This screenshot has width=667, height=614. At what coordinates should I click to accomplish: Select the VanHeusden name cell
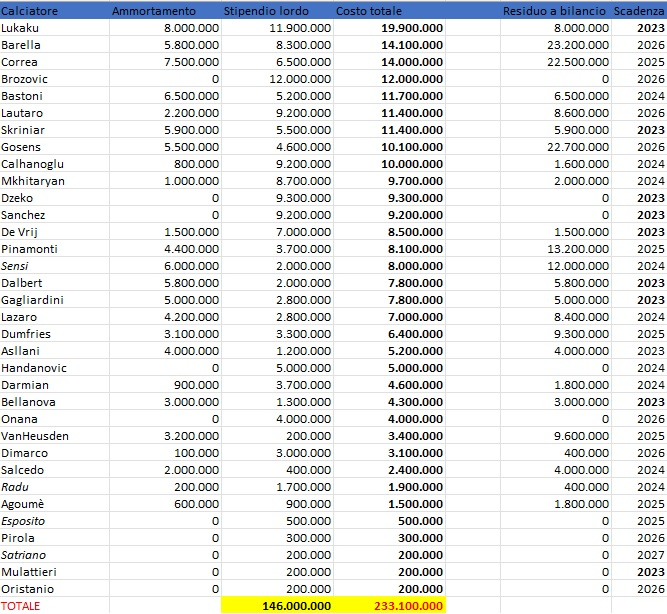coord(35,436)
